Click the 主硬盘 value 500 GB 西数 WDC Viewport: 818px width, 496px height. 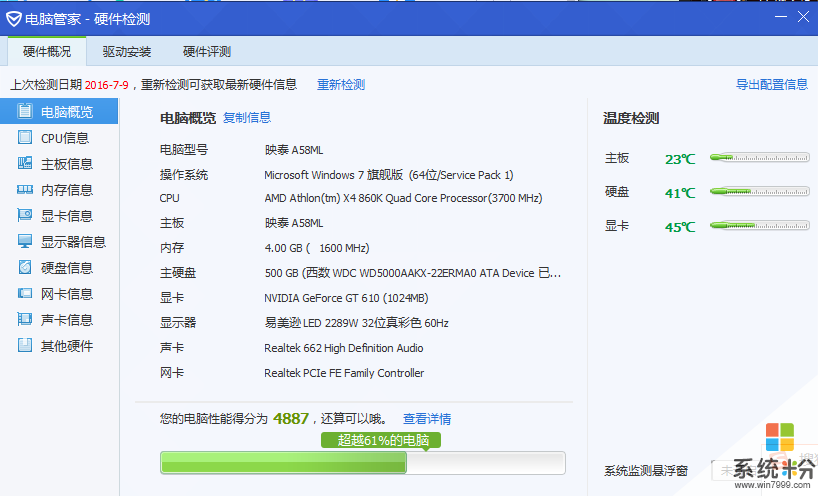click(x=413, y=273)
